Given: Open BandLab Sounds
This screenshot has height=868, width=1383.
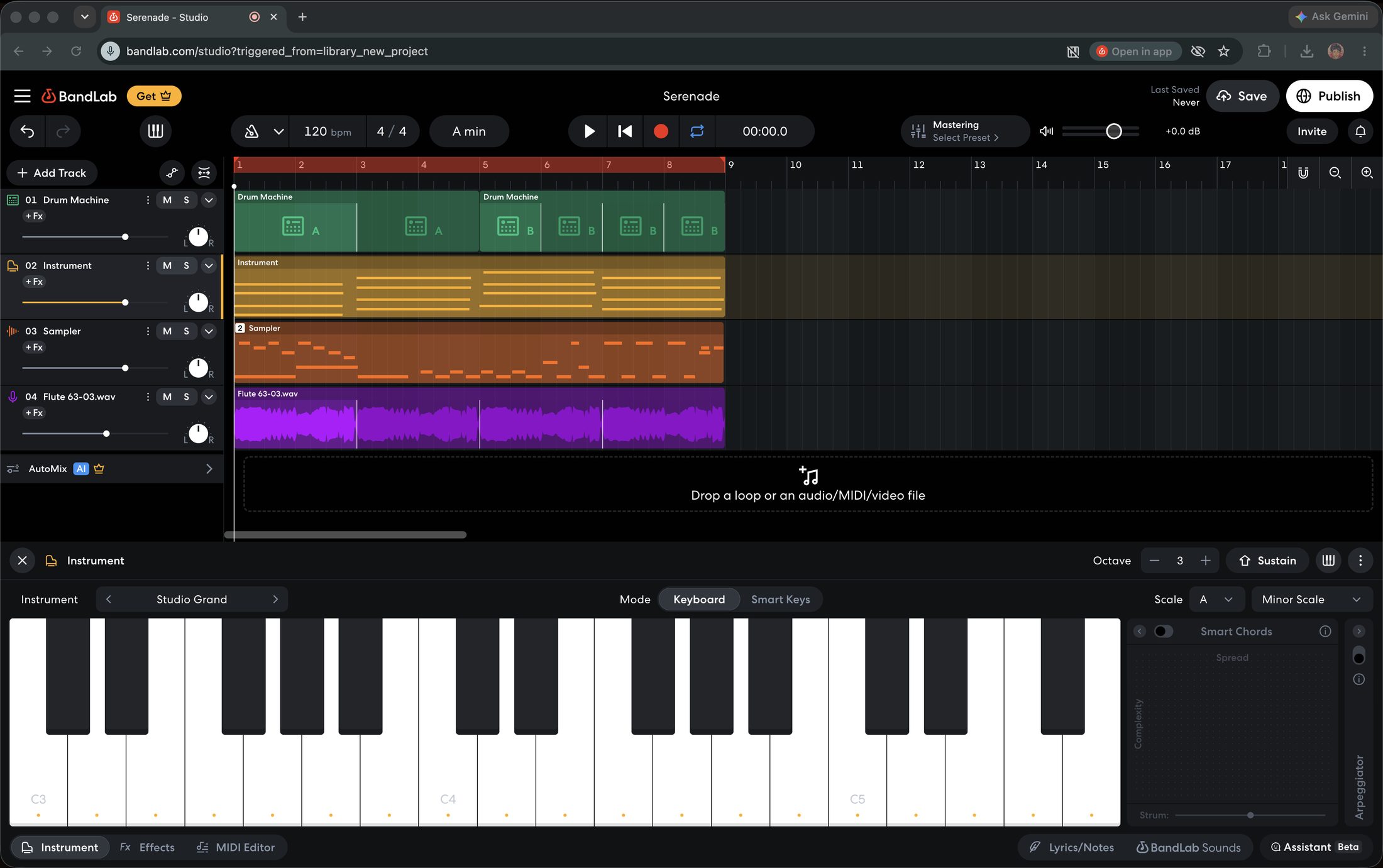Looking at the screenshot, I should tap(1188, 847).
